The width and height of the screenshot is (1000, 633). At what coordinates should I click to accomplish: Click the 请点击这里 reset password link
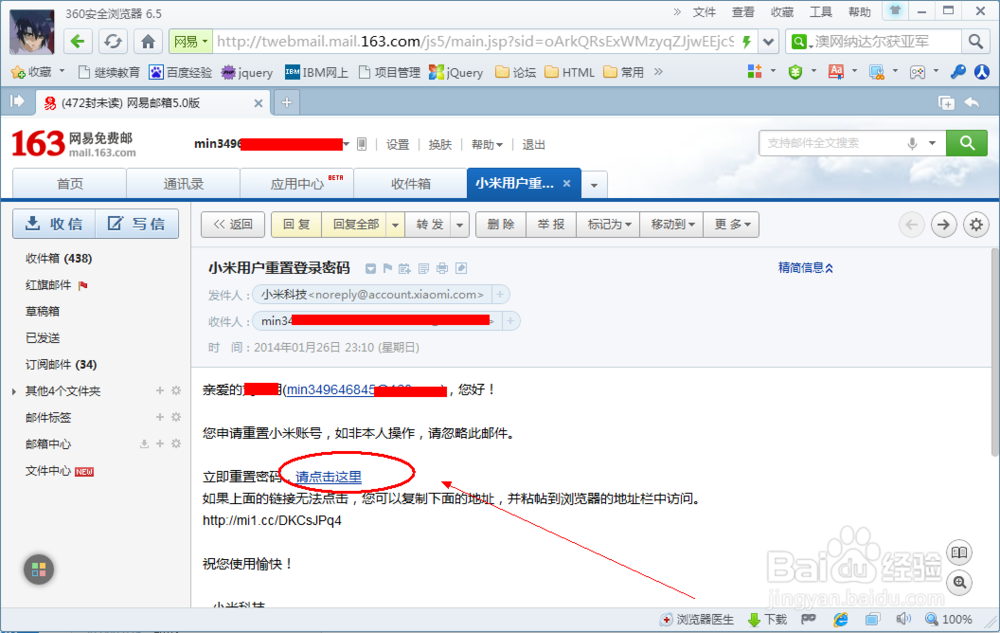(x=328, y=477)
